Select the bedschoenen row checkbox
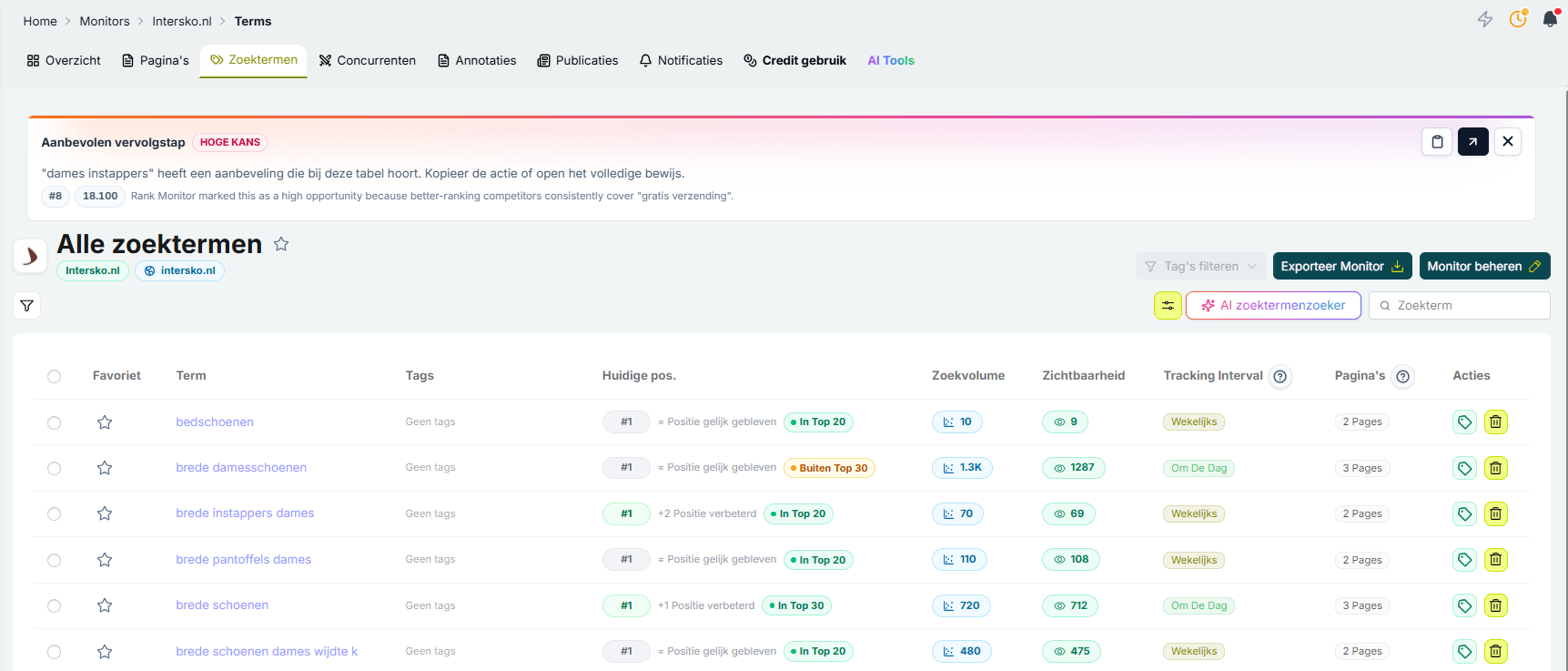Image resolution: width=1568 pixels, height=671 pixels. point(55,422)
